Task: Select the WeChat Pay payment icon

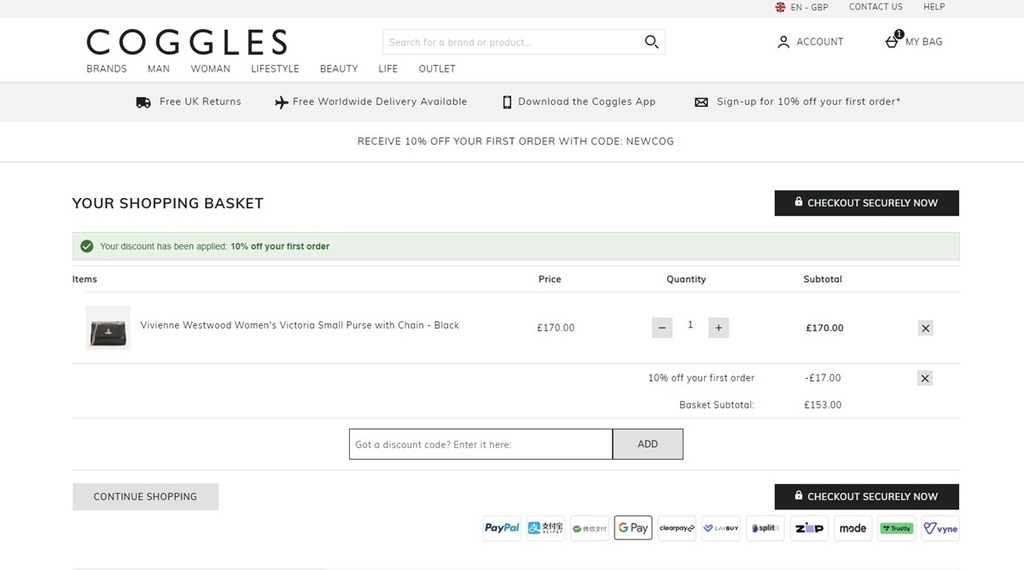Action: 589,528
